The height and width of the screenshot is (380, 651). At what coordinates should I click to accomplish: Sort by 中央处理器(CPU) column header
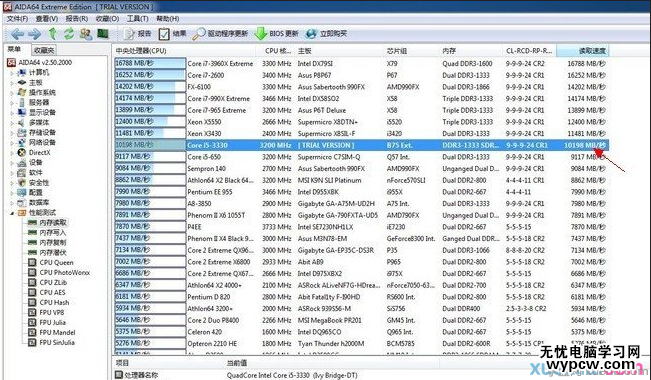coord(185,51)
